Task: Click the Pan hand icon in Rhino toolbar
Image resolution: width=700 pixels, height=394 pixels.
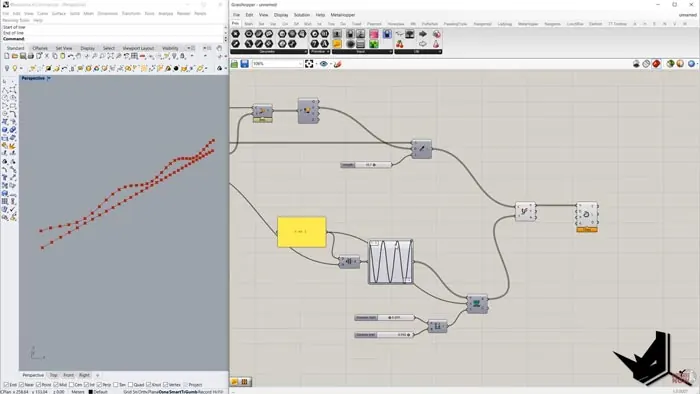Action: (79, 56)
